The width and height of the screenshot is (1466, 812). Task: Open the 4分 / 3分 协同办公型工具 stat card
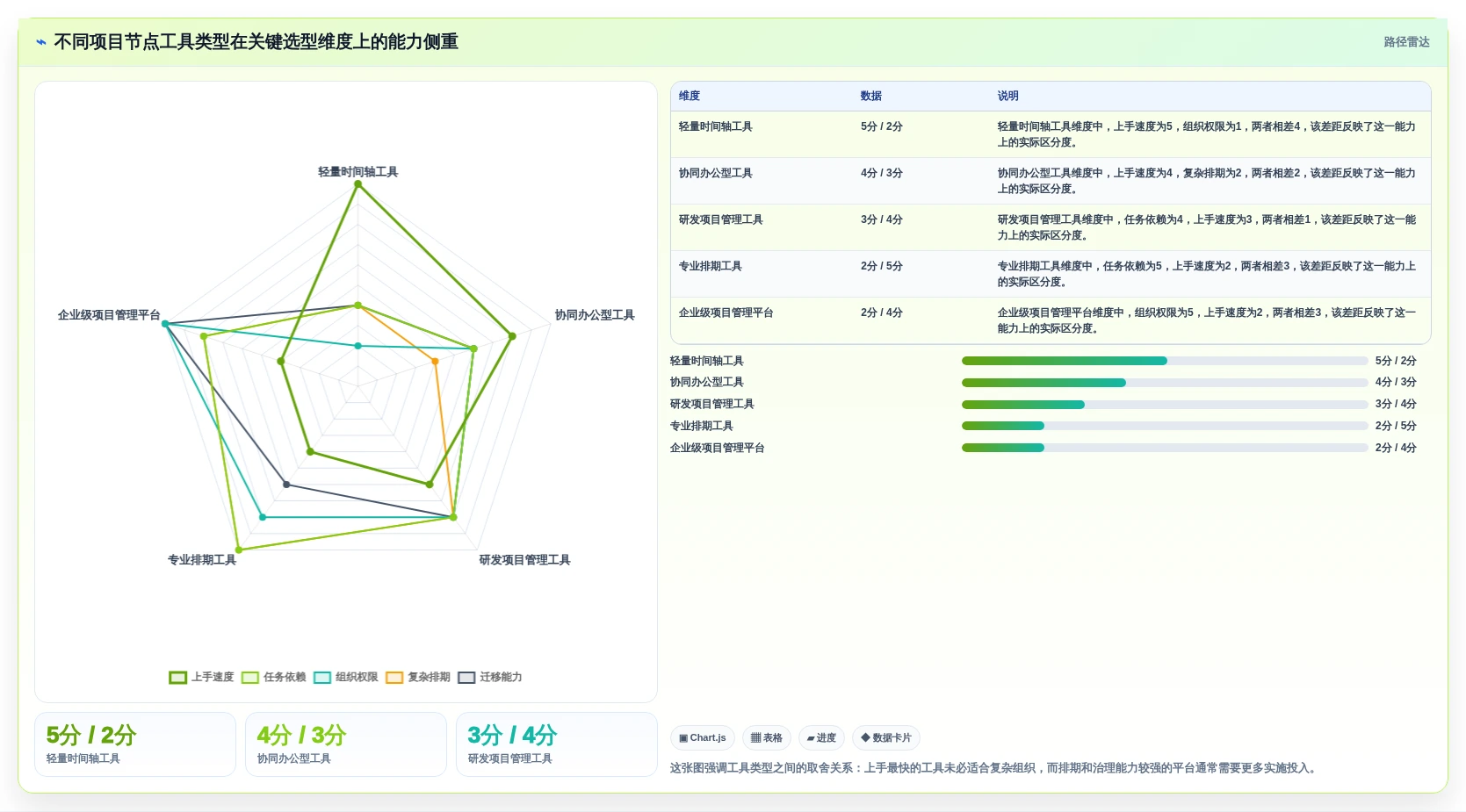pos(346,744)
